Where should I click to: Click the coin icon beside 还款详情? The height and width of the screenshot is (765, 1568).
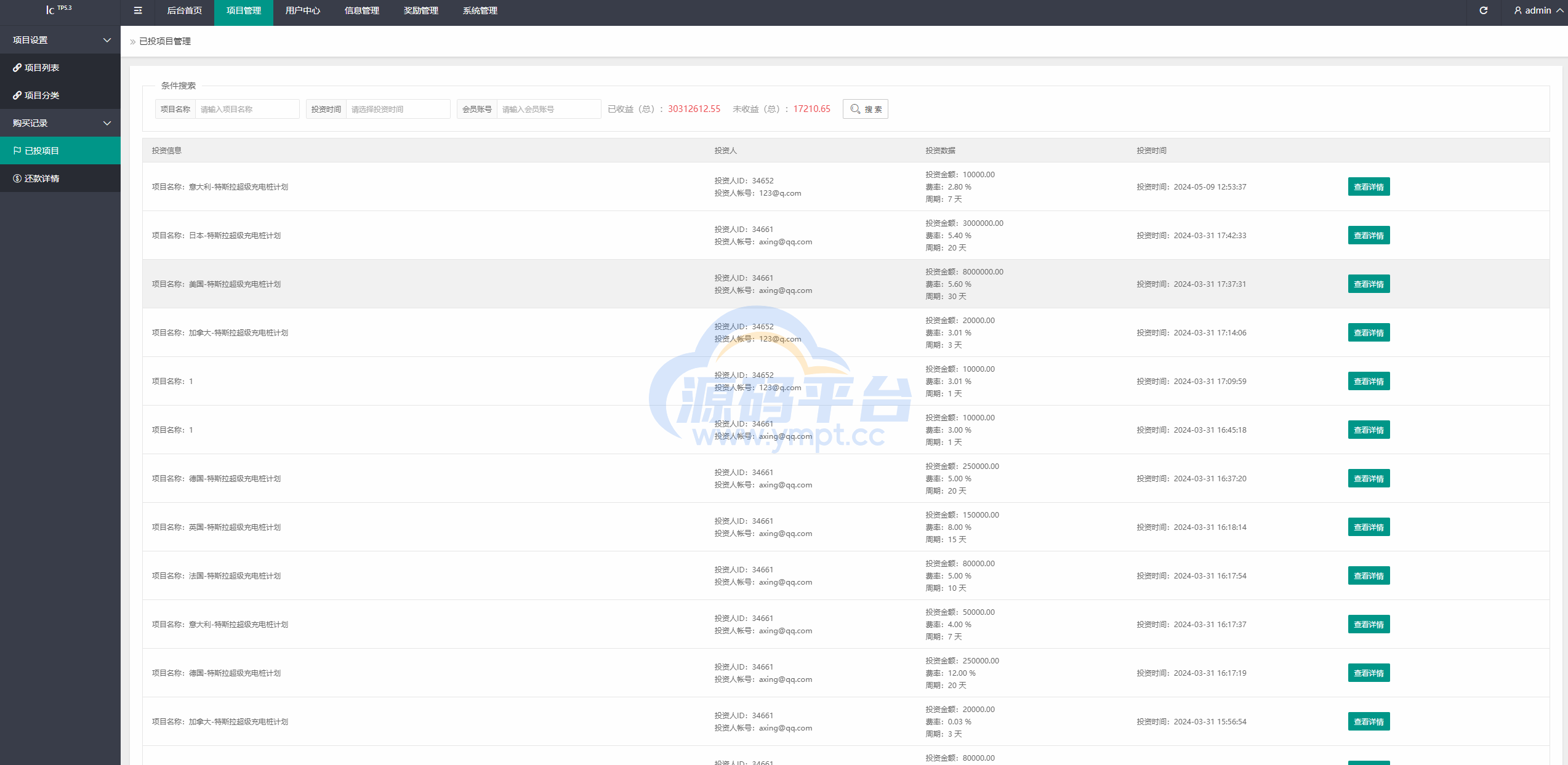click(17, 178)
